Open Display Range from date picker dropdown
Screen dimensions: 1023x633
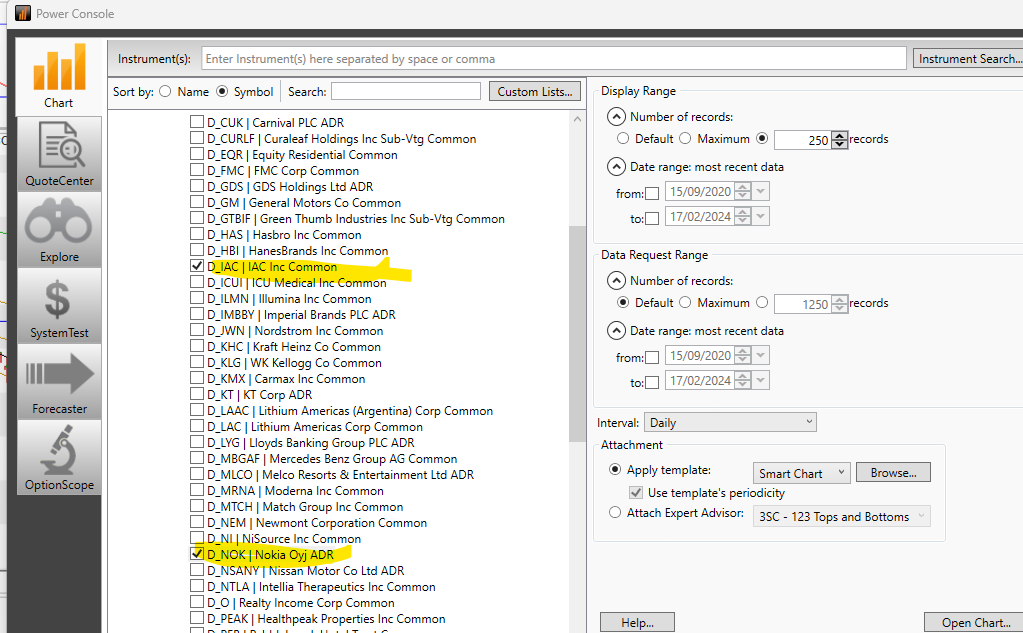(761, 191)
